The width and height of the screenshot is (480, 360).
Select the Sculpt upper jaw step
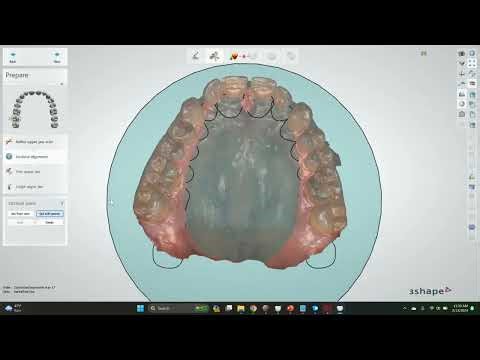pos(35,187)
